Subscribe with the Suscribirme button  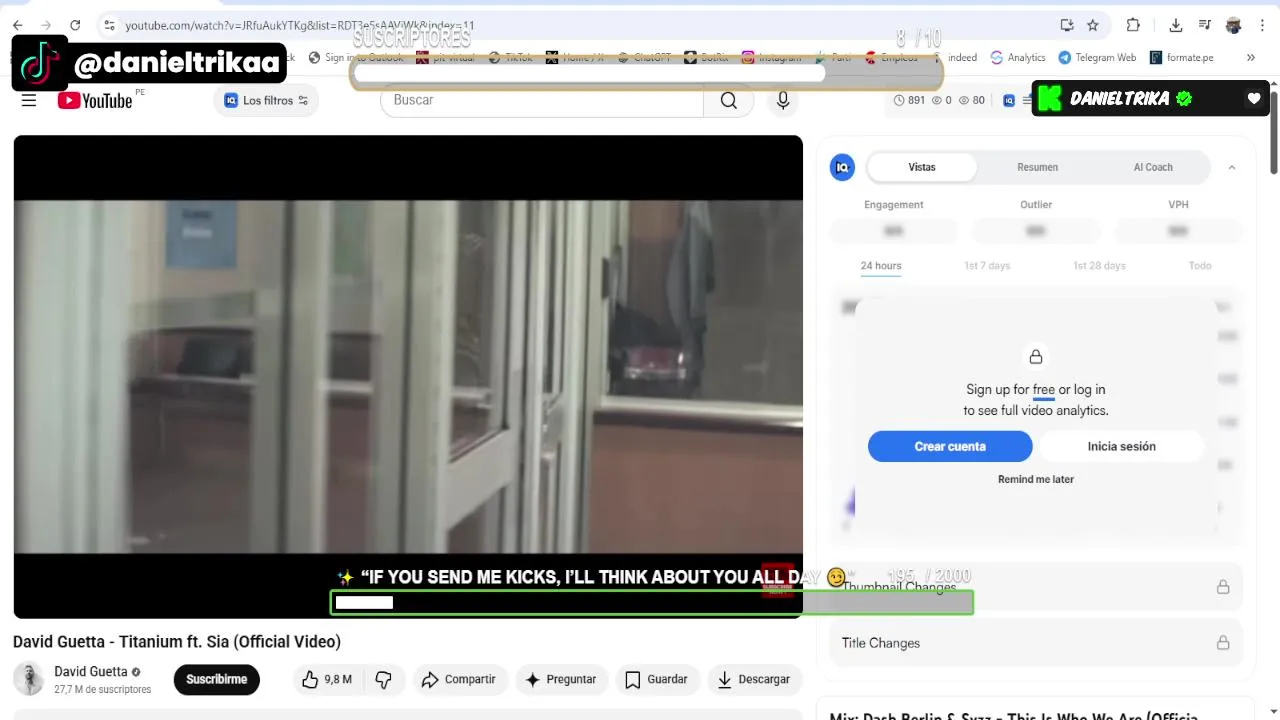(x=216, y=679)
